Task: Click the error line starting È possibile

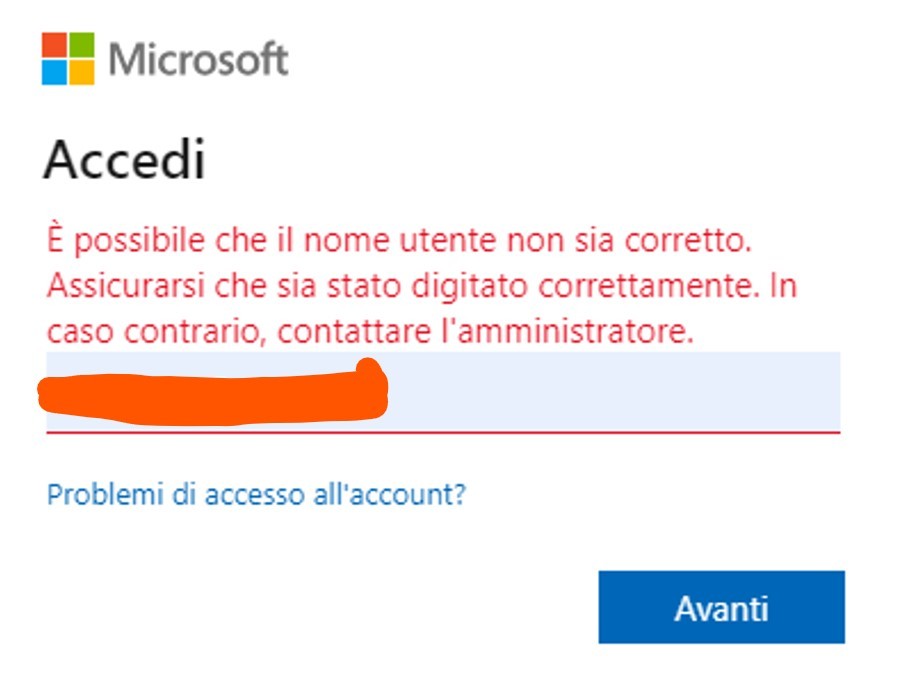Action: [399, 240]
